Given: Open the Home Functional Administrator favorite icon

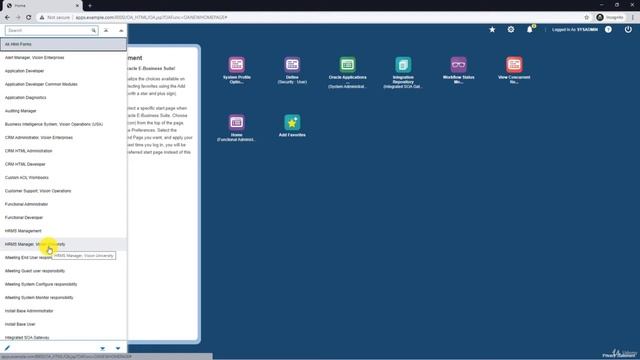Looking at the screenshot, I should (236, 122).
